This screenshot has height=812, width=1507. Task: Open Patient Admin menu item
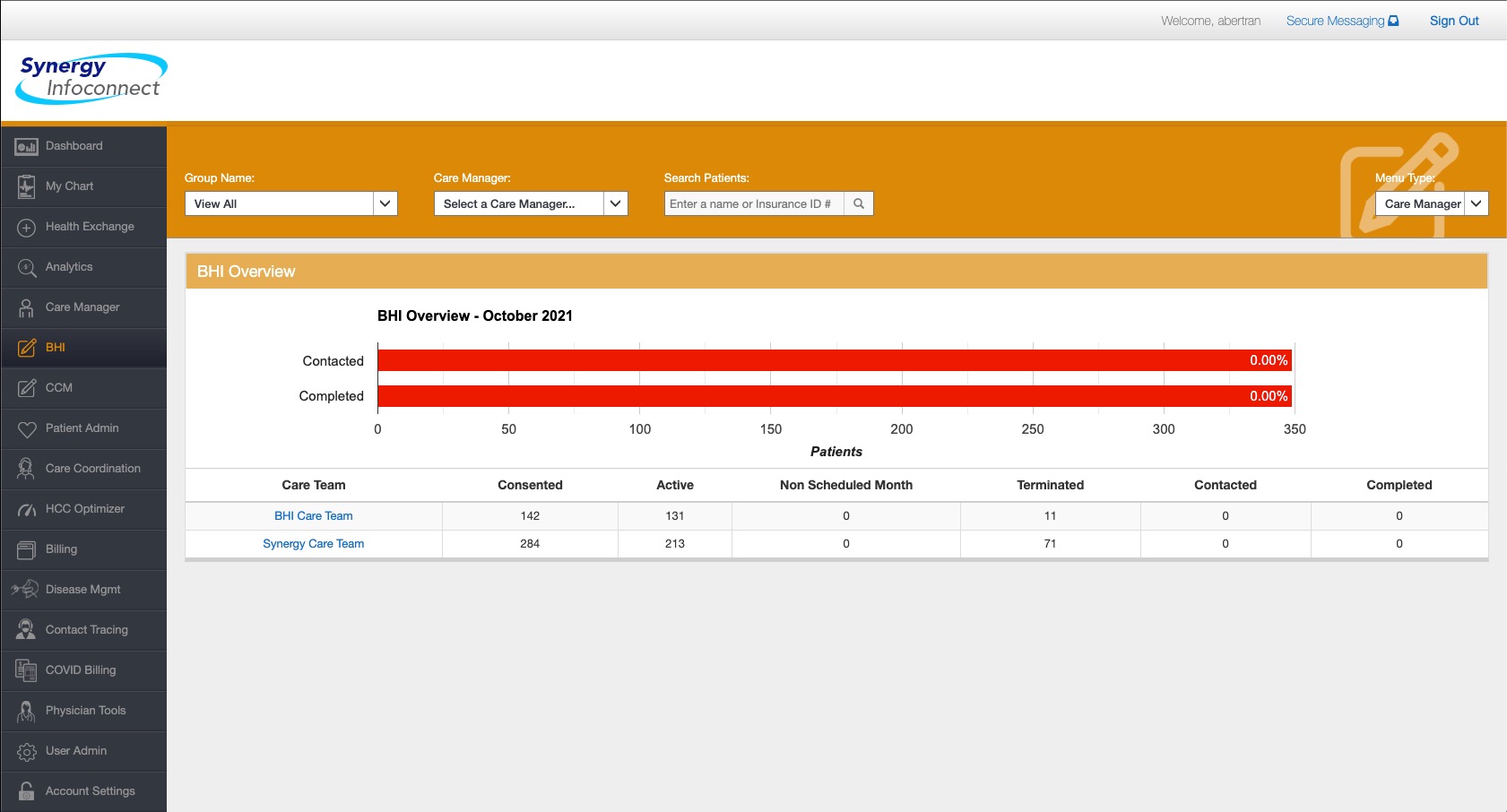(x=83, y=428)
